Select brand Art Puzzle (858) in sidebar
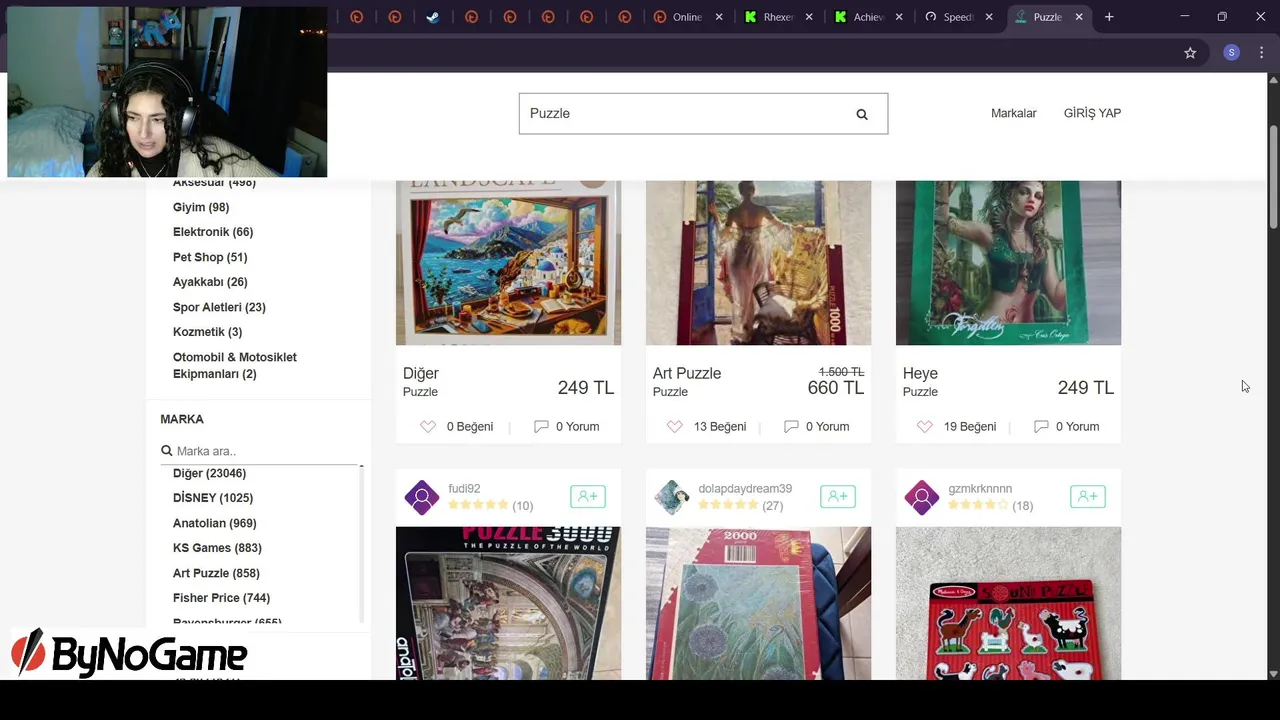 tap(216, 573)
